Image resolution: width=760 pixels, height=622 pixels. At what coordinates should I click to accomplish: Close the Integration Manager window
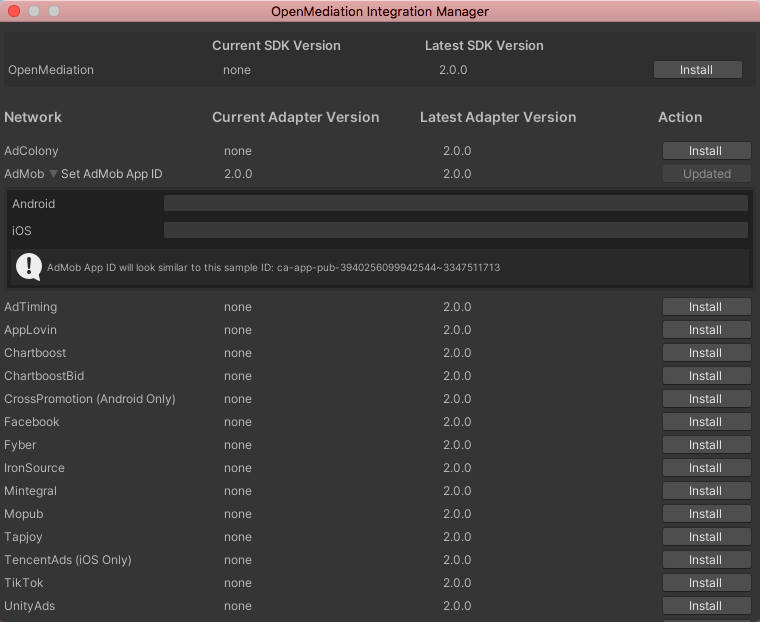click(14, 11)
